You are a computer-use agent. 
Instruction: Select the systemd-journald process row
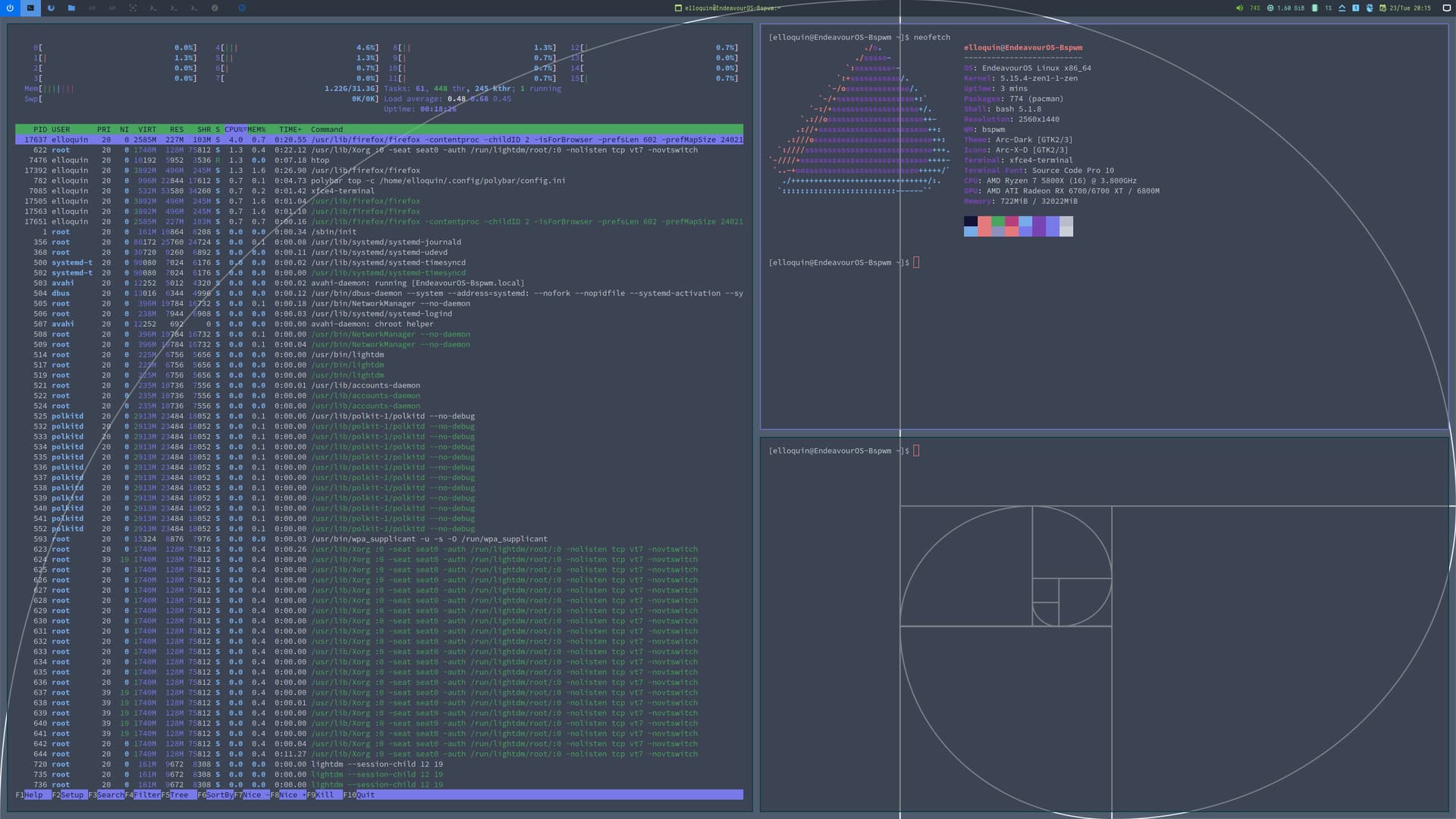coord(379,242)
